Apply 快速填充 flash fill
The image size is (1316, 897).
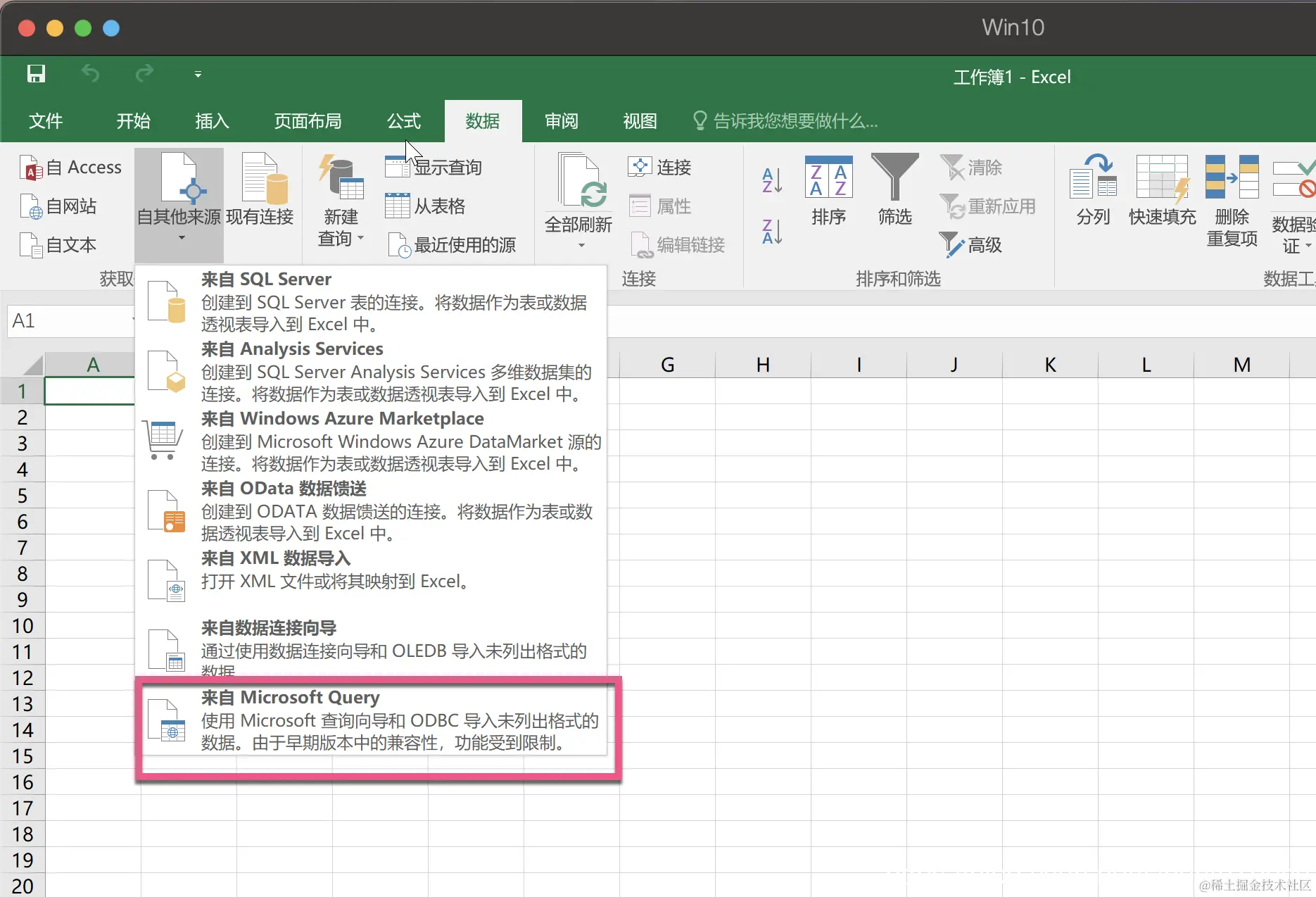(1163, 190)
